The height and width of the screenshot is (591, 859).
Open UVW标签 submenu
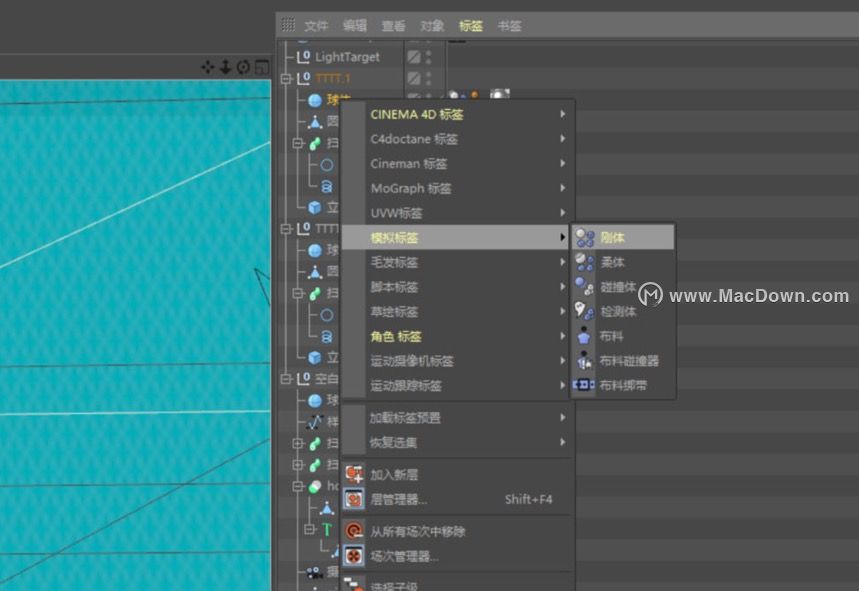click(x=457, y=213)
